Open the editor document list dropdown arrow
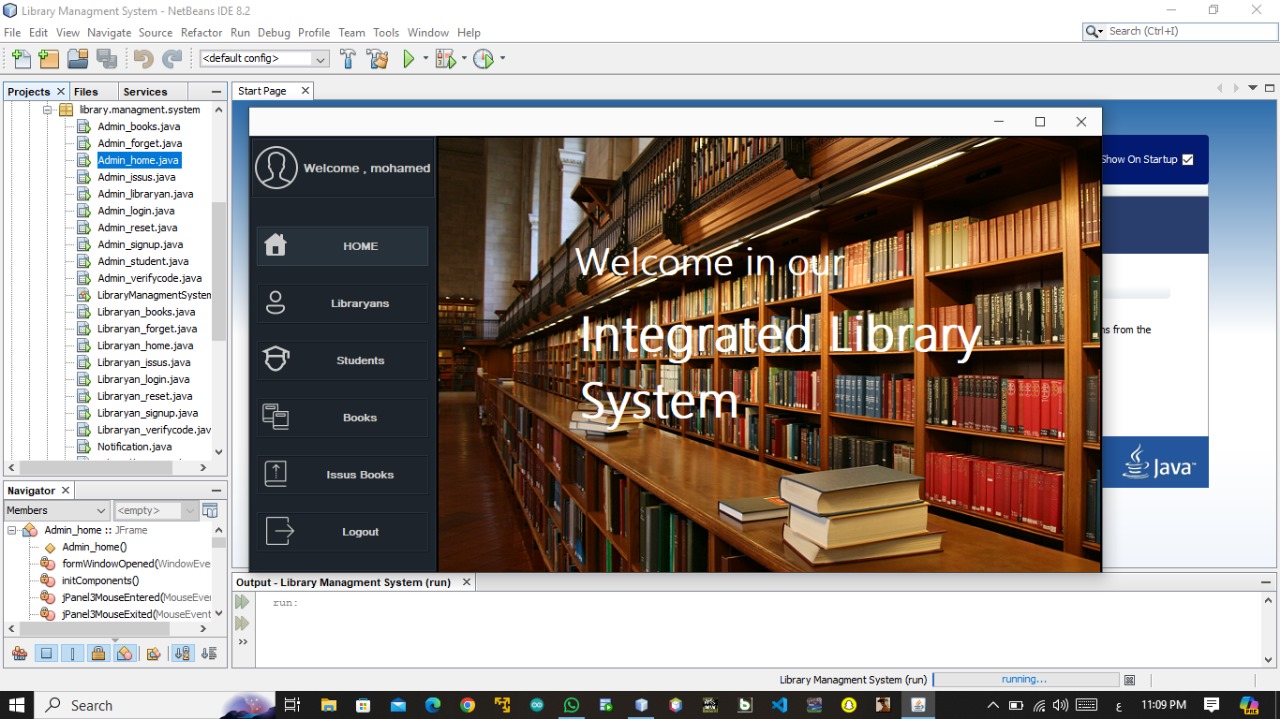The width and height of the screenshot is (1280, 719). (1252, 88)
